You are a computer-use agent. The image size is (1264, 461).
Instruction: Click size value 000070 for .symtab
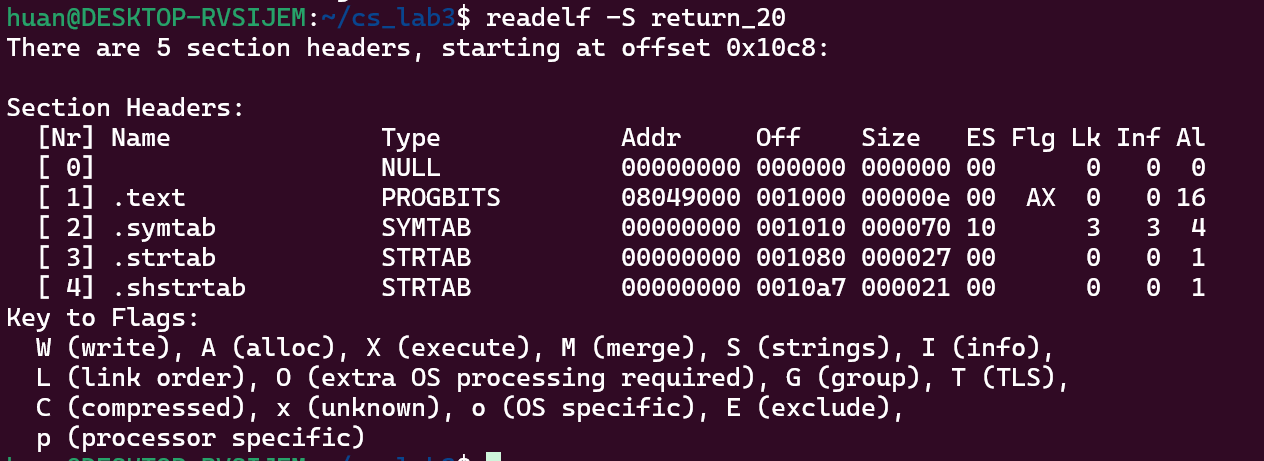(x=906, y=228)
